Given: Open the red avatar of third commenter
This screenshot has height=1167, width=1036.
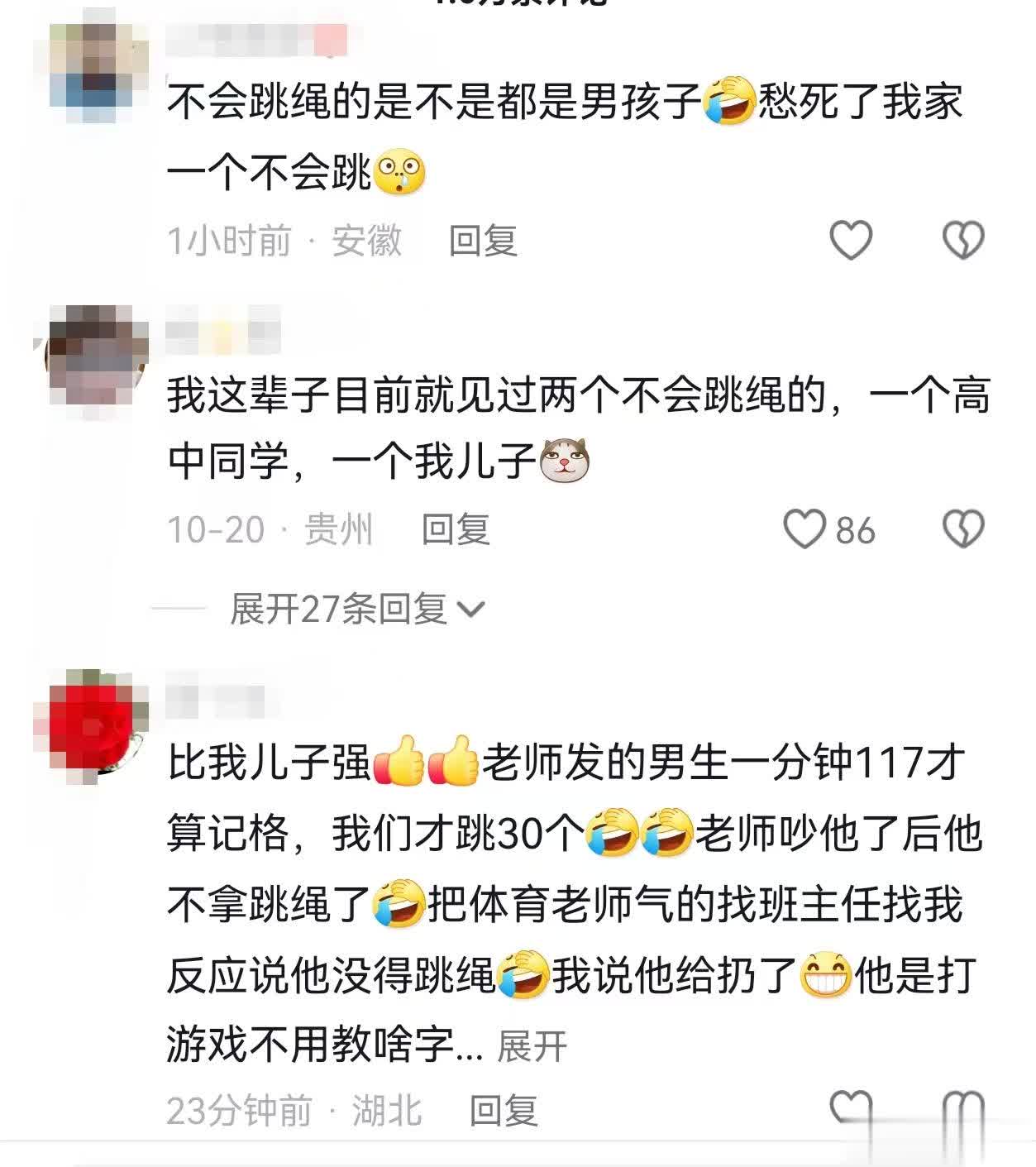Looking at the screenshot, I should [93, 720].
